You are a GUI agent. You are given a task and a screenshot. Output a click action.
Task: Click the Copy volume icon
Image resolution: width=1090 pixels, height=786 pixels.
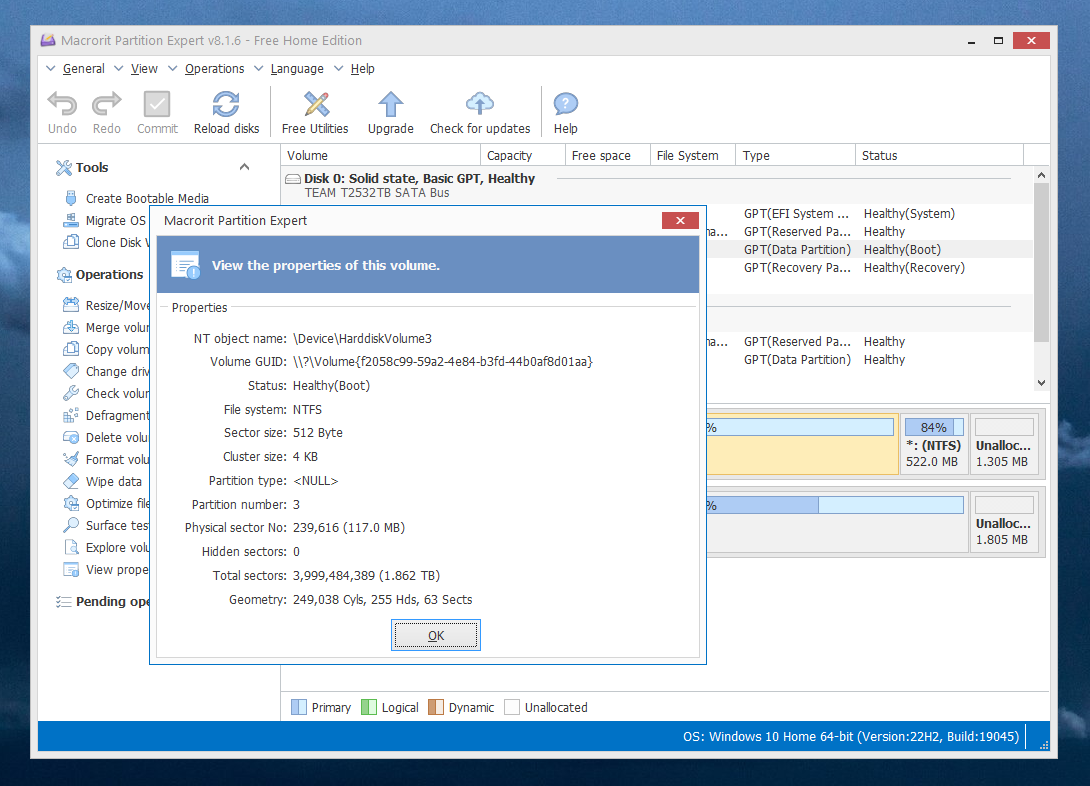pyautogui.click(x=70, y=350)
